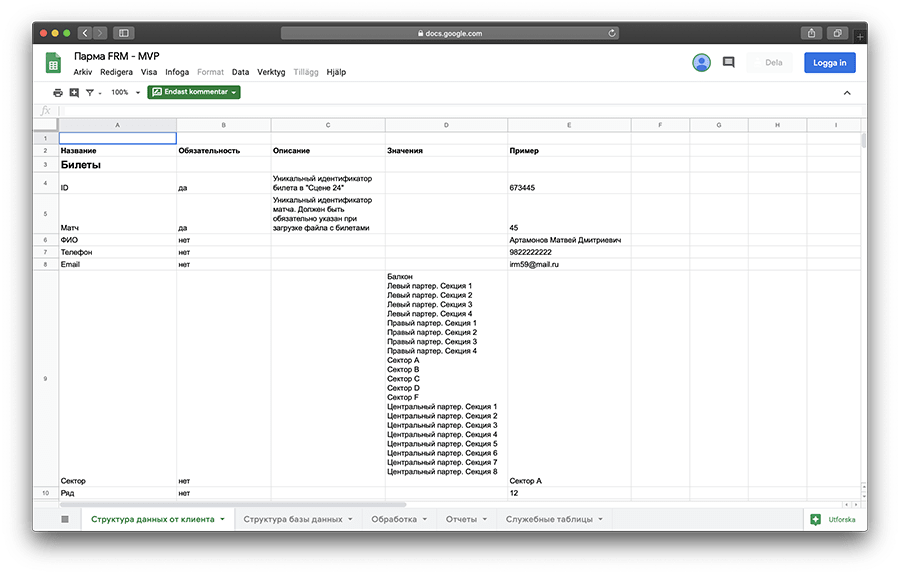This screenshot has width=900, height=574.
Task: Click the print icon in toolbar
Action: [58, 92]
